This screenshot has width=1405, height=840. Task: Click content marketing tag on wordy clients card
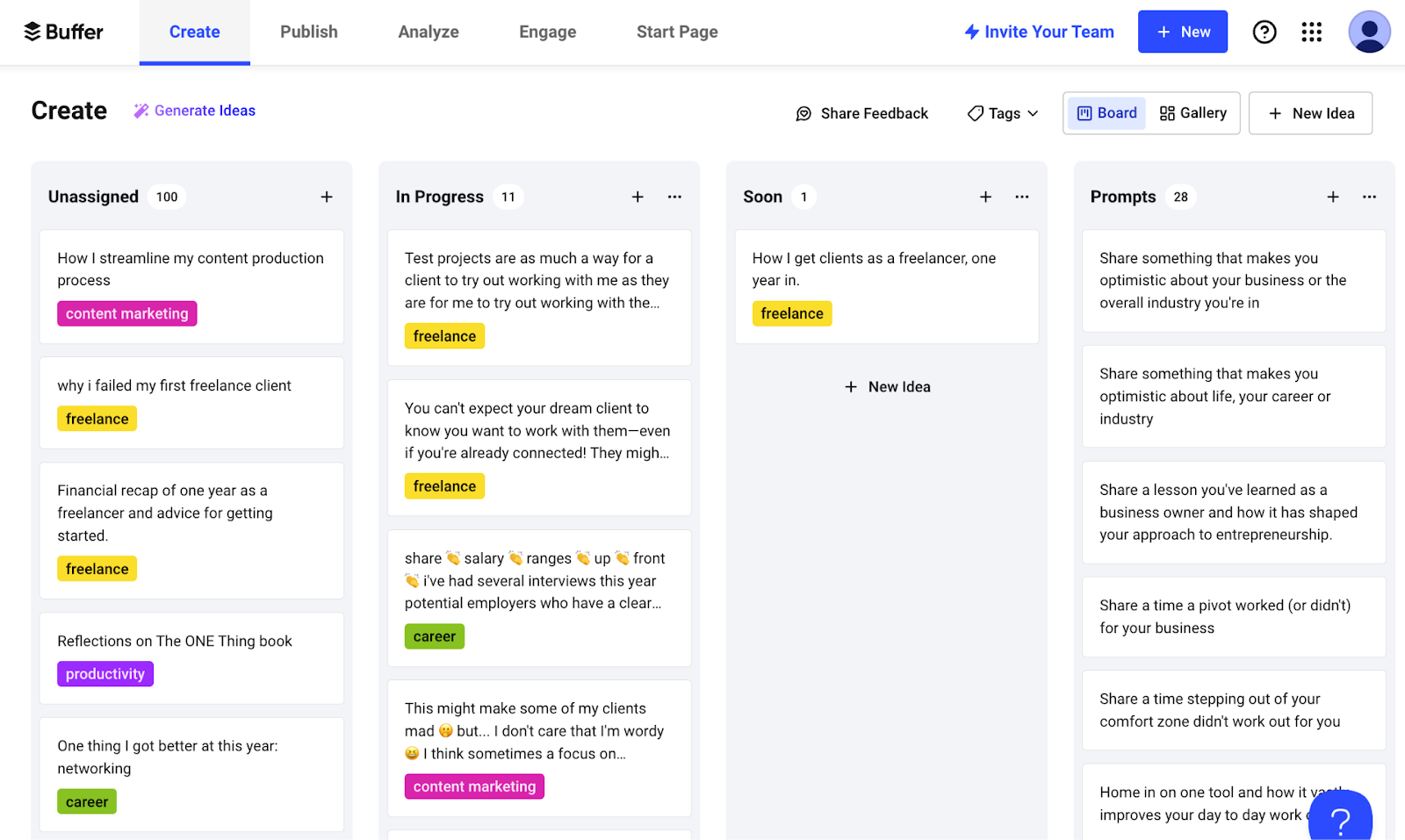(x=474, y=786)
